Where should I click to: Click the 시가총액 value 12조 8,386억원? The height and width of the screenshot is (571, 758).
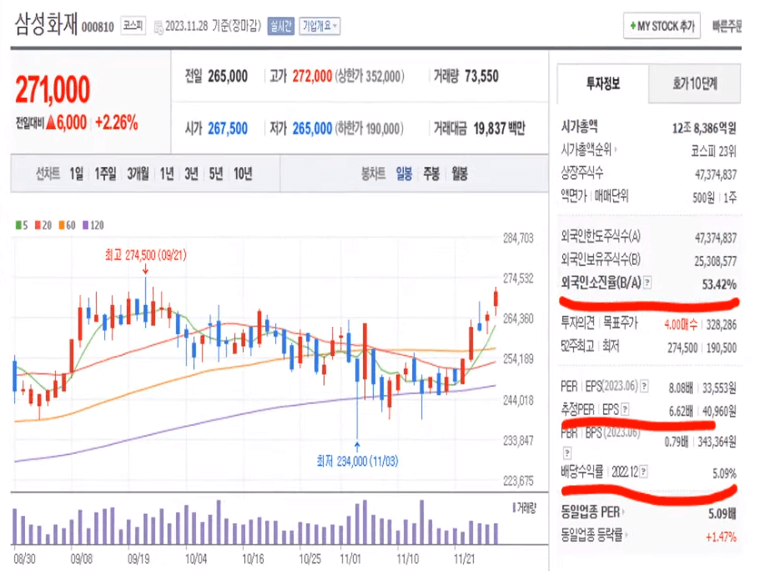click(704, 128)
